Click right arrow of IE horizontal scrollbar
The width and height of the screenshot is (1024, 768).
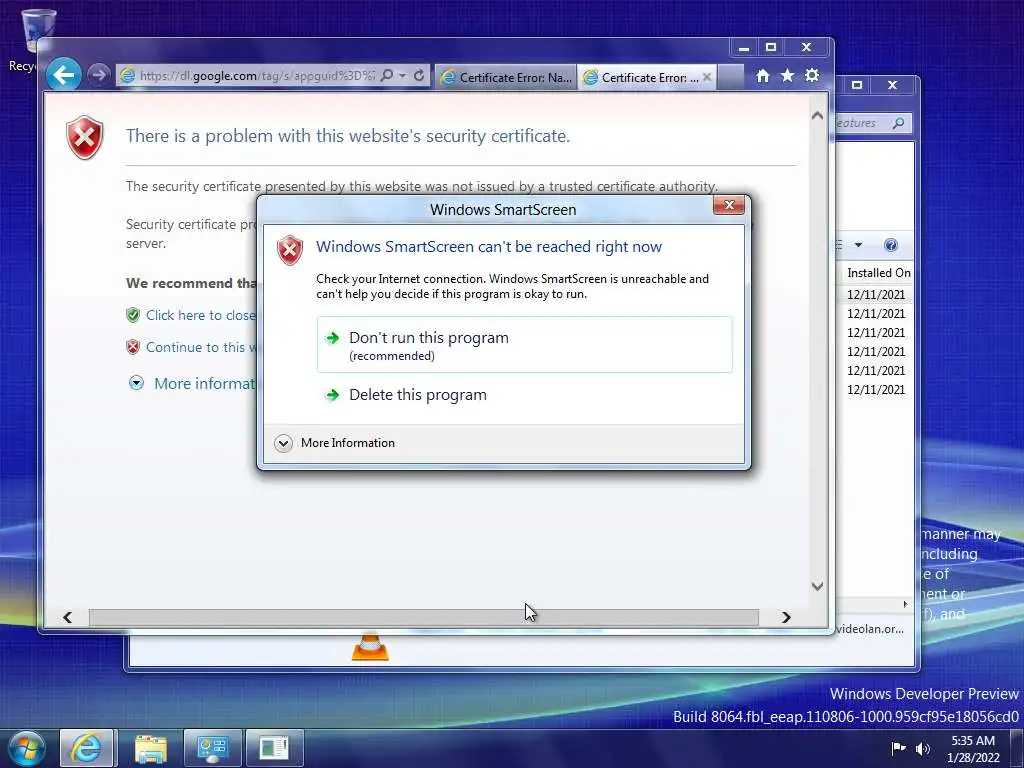[x=786, y=617]
